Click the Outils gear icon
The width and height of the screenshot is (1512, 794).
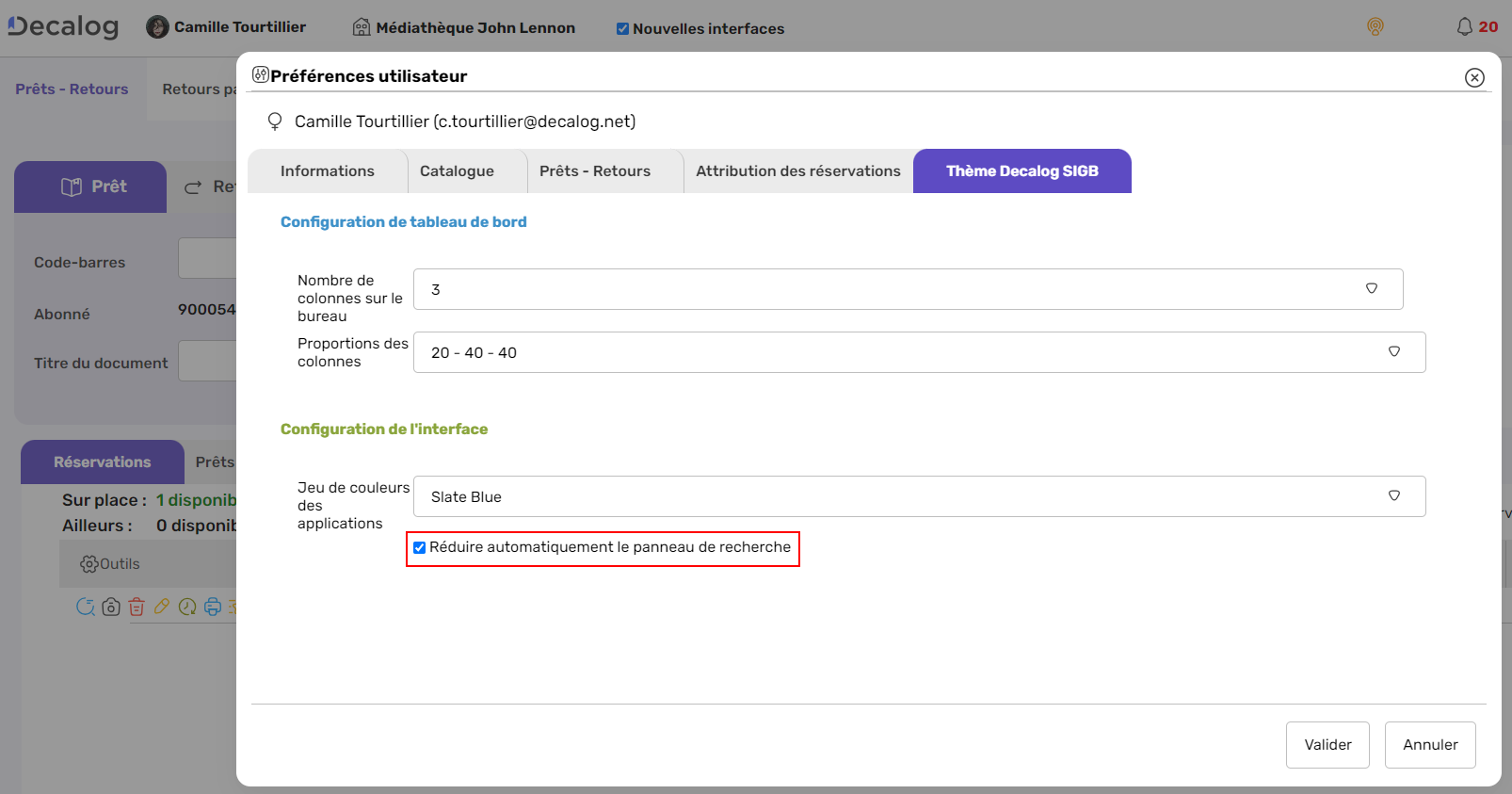click(89, 564)
